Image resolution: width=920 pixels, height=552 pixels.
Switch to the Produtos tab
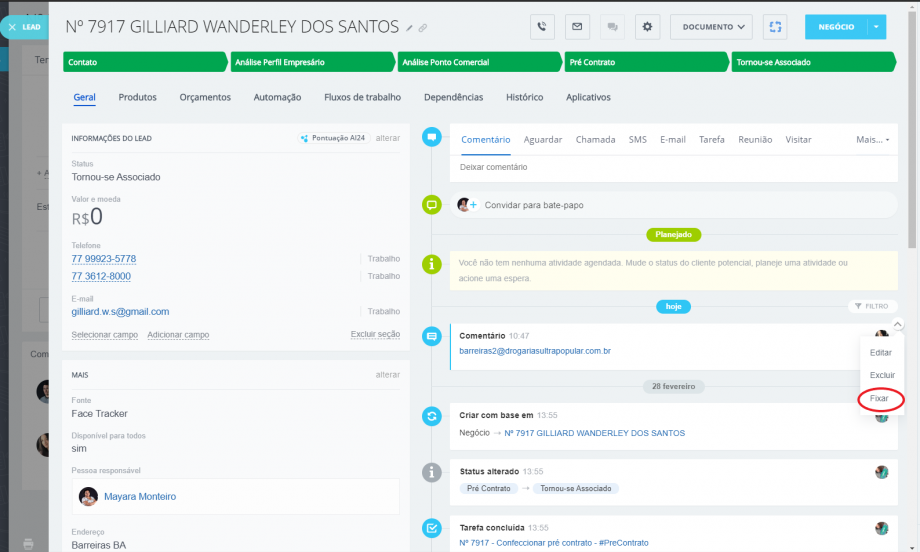pyautogui.click(x=137, y=98)
